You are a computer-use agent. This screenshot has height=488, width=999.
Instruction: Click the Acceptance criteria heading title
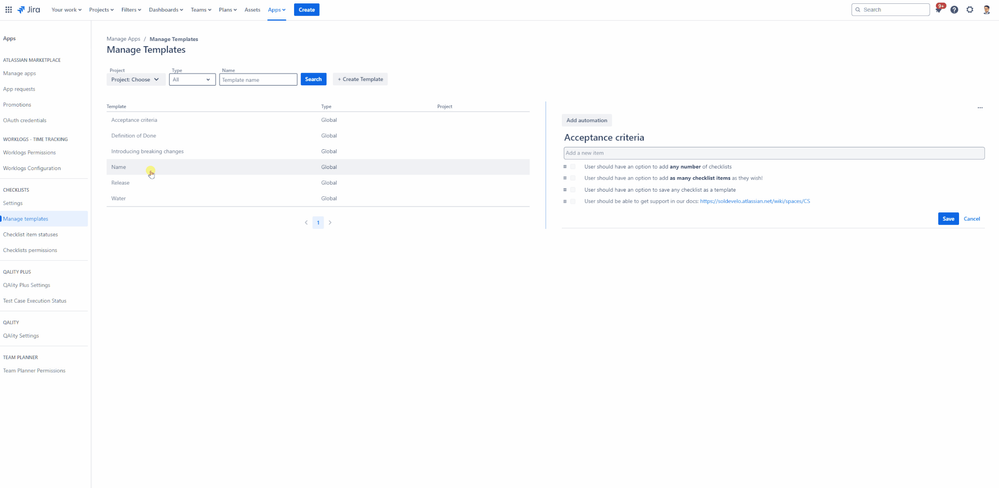click(604, 138)
